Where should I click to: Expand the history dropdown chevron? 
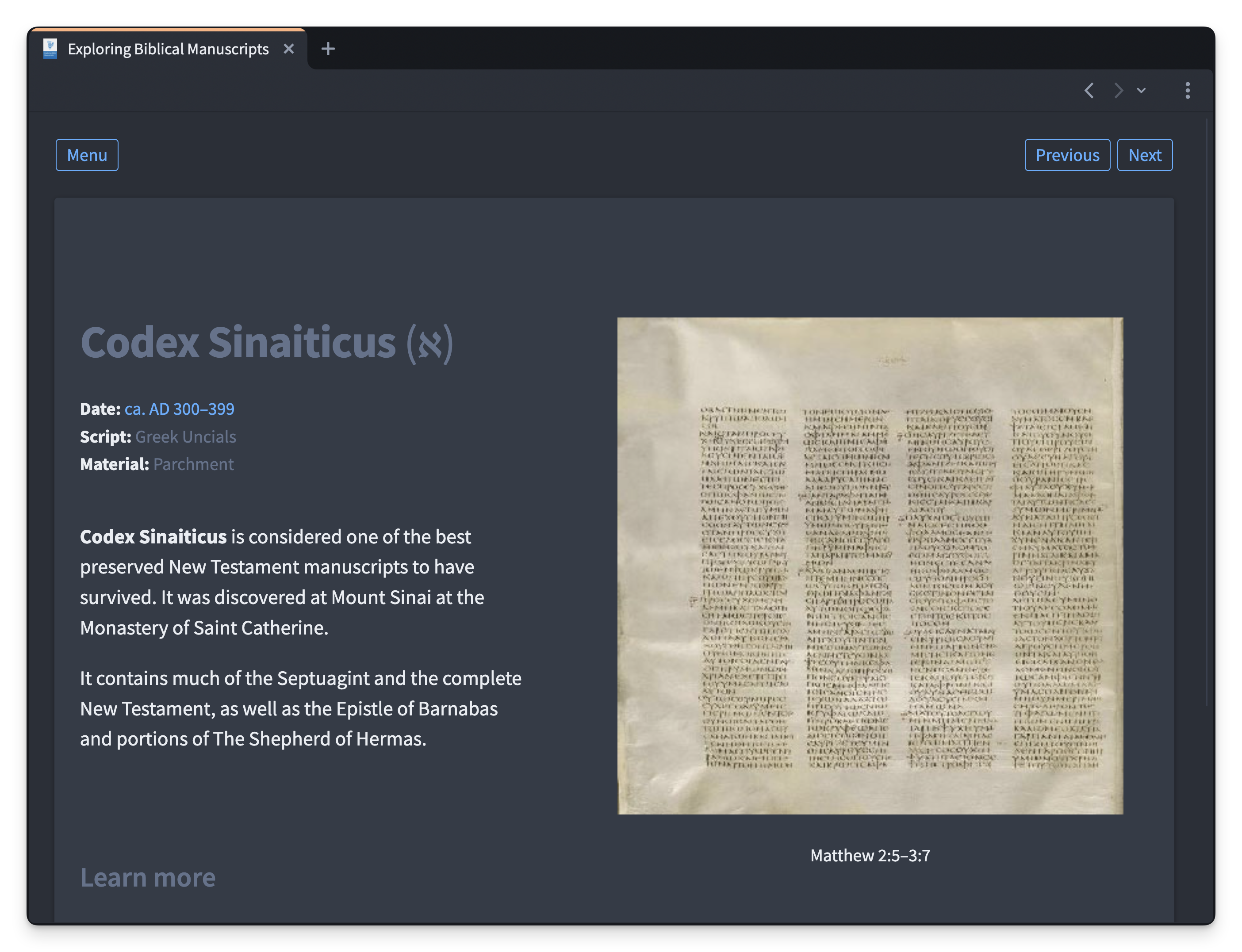point(1141,91)
